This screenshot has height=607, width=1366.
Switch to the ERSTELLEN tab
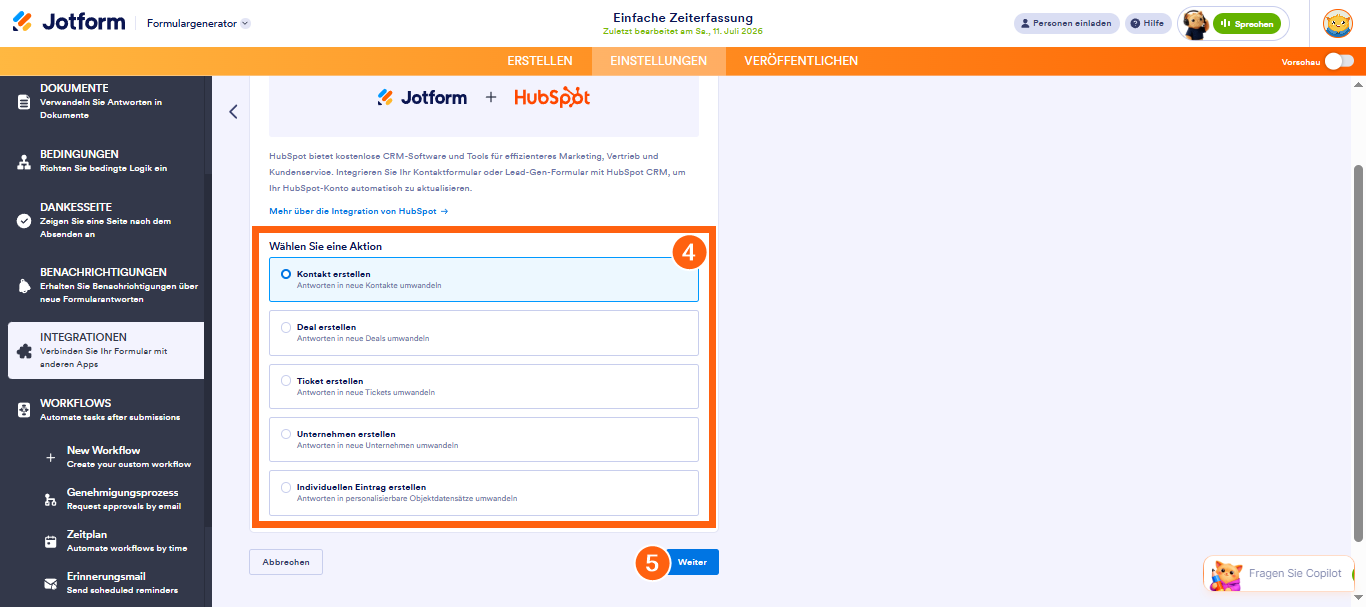540,61
